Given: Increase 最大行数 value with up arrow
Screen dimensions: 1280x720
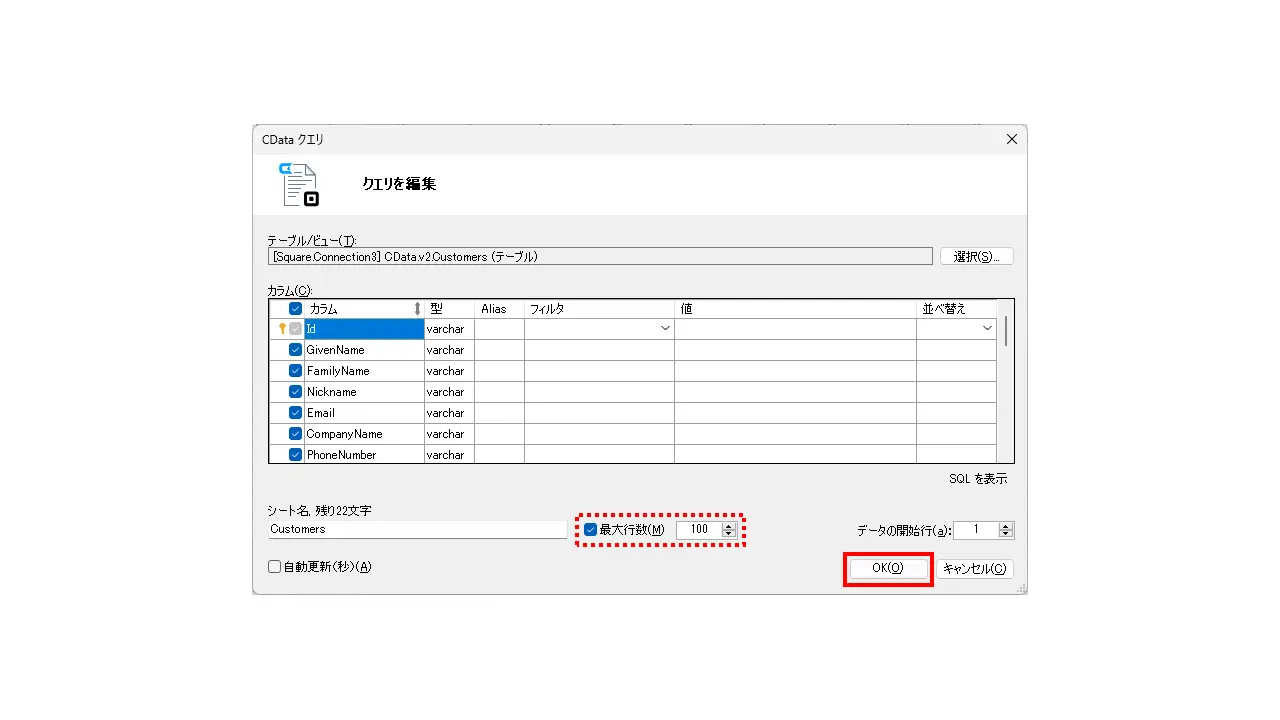Looking at the screenshot, I should coord(729,526).
